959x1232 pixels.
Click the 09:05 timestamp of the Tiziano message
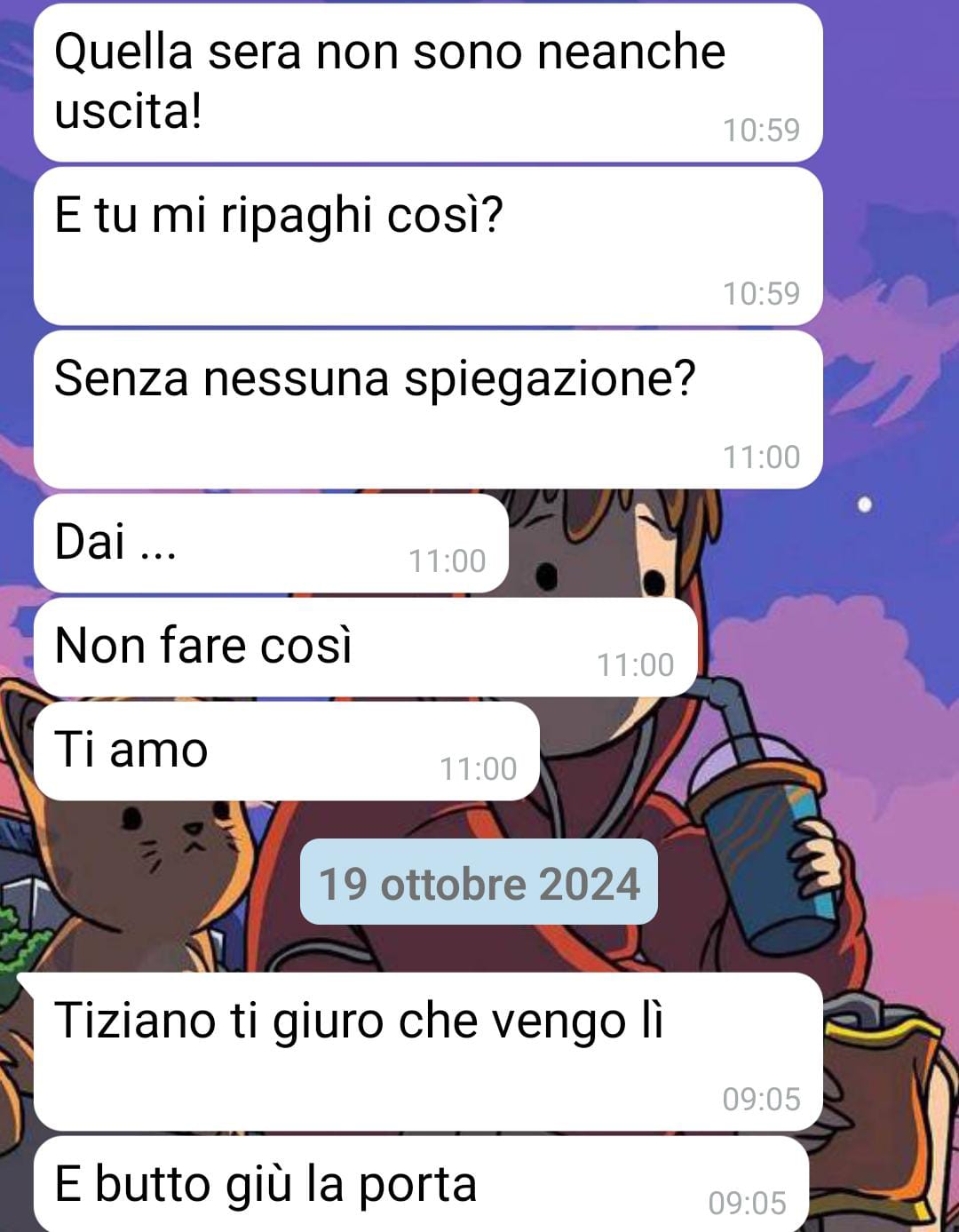pos(761,1100)
